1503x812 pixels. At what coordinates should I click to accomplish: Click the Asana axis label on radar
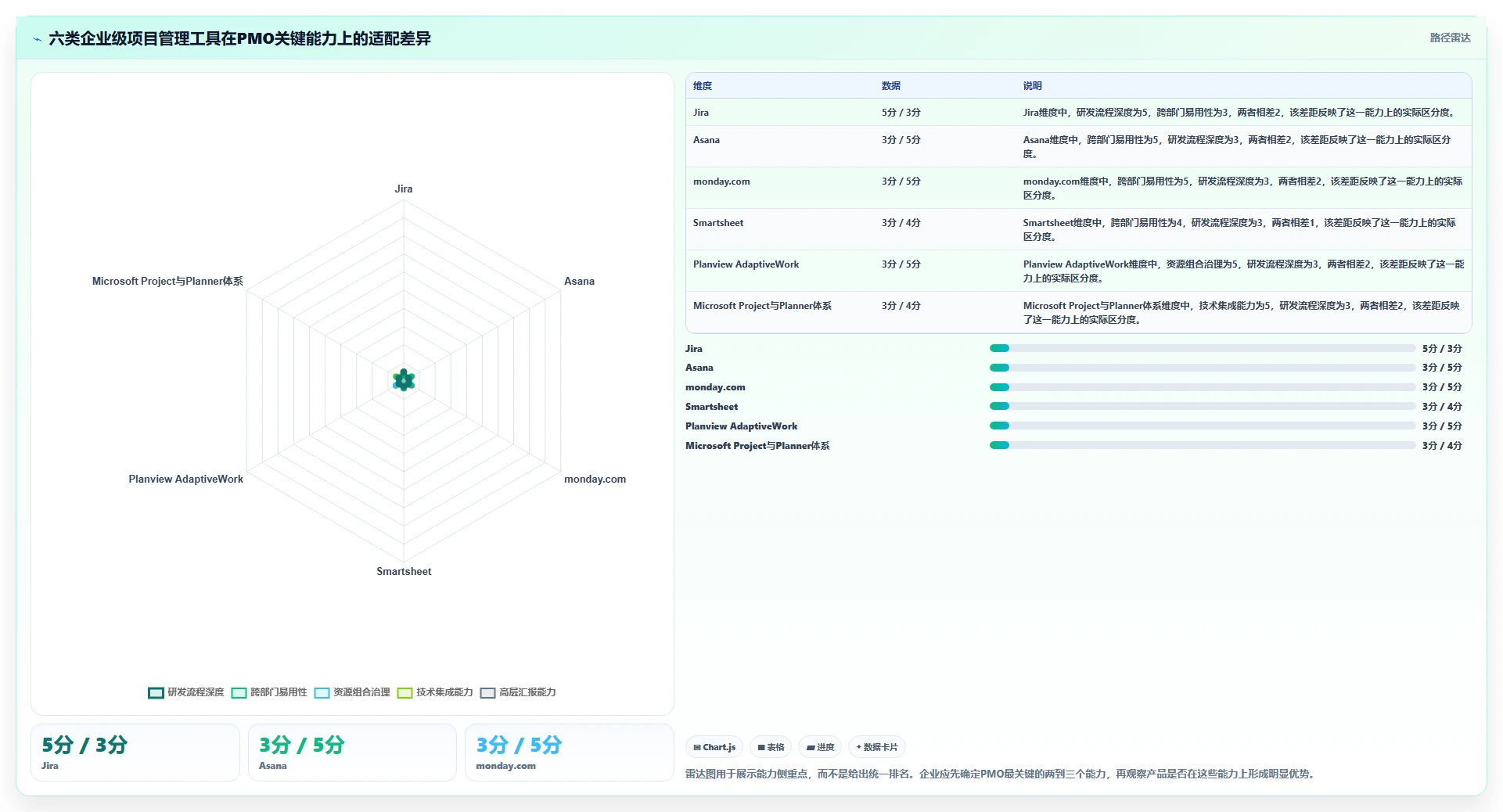pyautogui.click(x=580, y=281)
